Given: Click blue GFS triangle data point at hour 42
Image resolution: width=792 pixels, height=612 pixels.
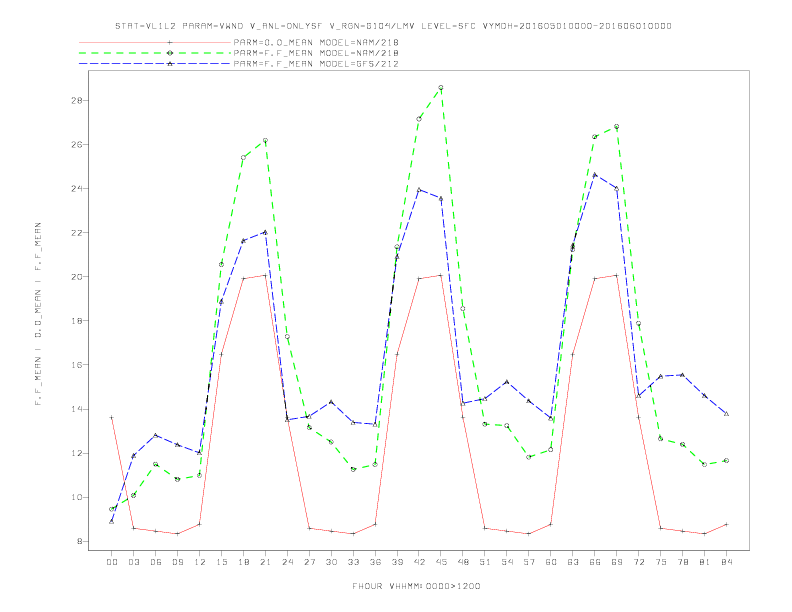Looking at the screenshot, I should (419, 189).
